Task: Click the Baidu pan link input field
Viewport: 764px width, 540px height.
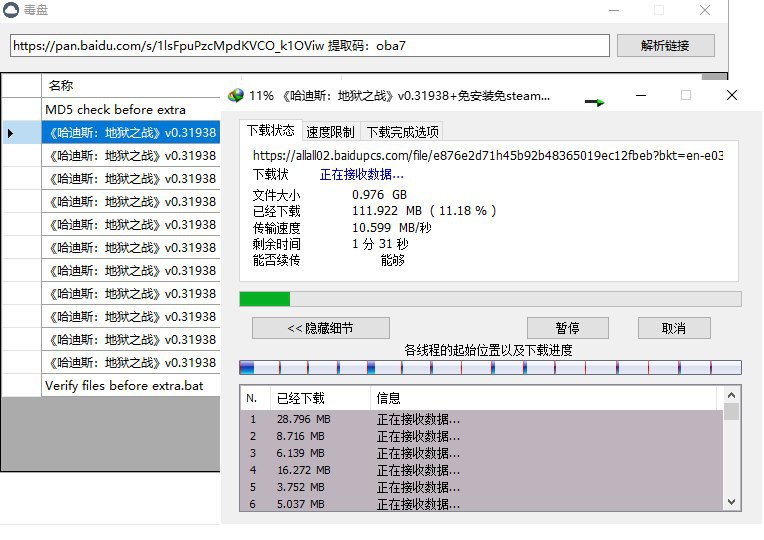Action: (x=310, y=46)
